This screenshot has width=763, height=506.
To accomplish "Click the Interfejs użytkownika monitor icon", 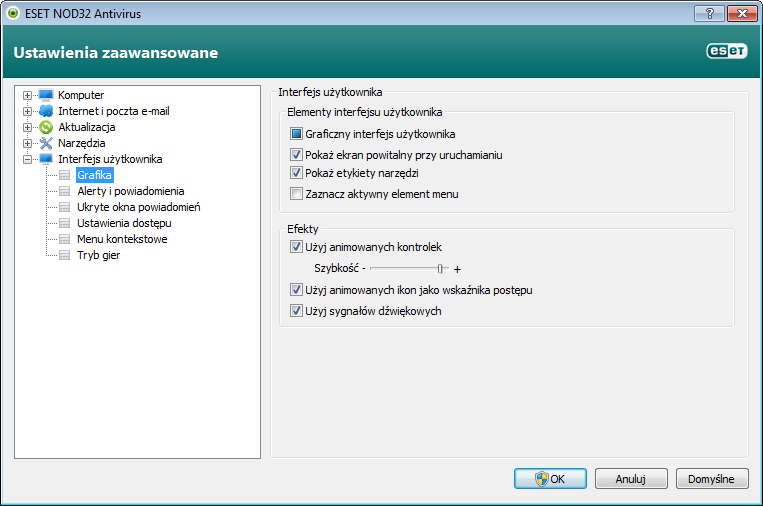I will 46,159.
